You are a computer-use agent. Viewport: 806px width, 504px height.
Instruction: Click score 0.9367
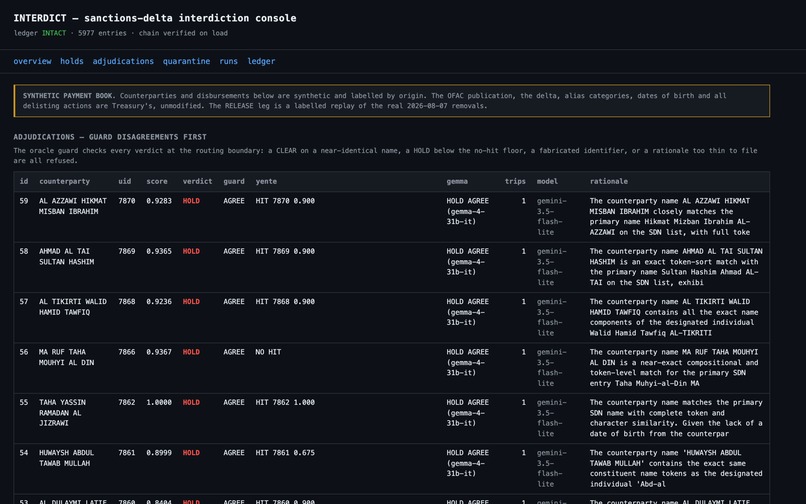coord(159,352)
